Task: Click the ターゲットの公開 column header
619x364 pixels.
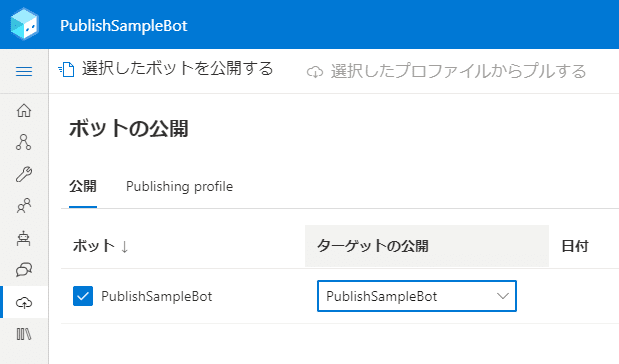Action: click(x=427, y=246)
